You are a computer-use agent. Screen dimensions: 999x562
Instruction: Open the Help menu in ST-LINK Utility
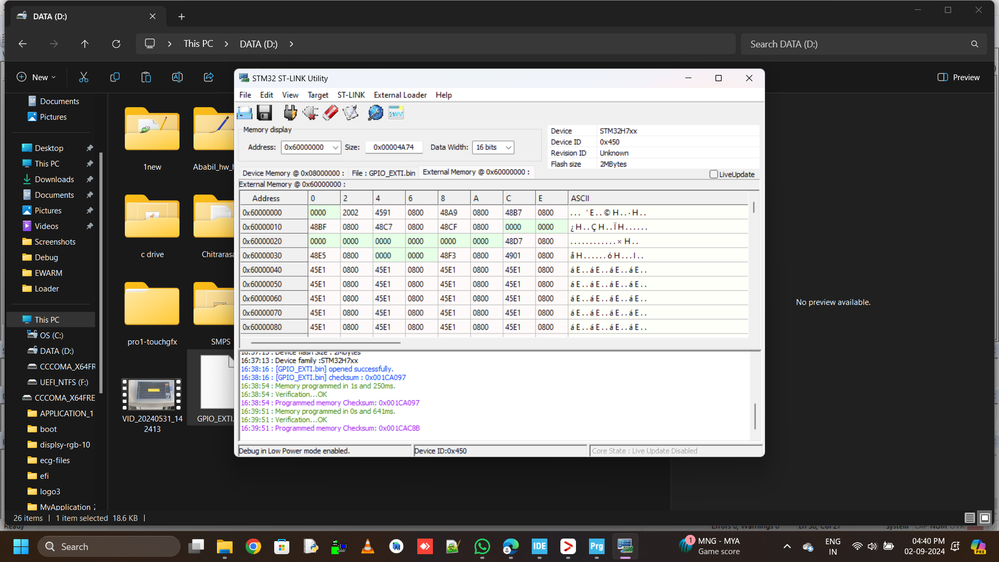click(x=443, y=95)
